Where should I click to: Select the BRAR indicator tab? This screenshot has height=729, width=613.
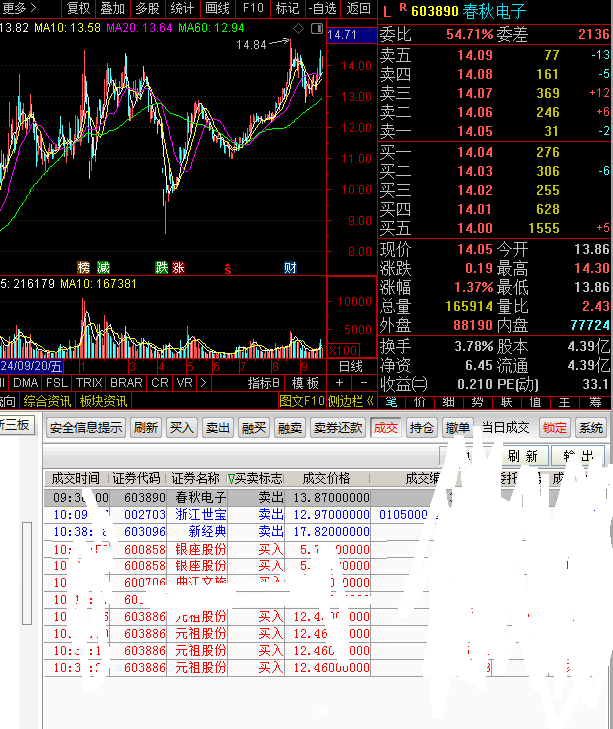point(126,383)
